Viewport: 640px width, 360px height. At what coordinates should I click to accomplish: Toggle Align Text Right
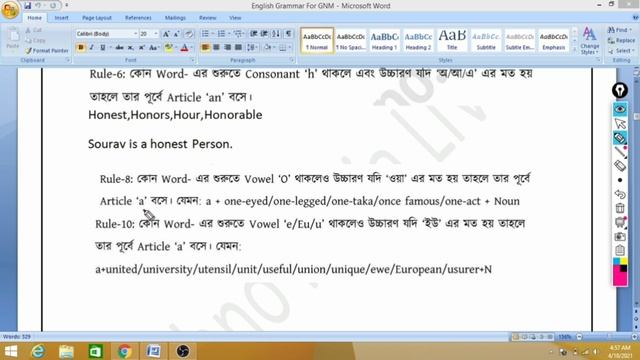pos(227,47)
